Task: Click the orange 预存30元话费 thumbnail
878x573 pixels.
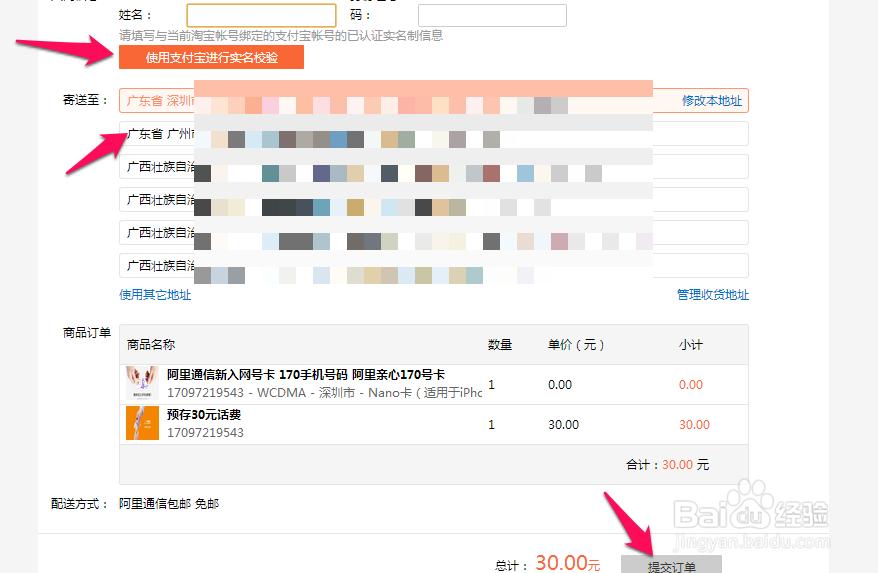Action: tap(142, 423)
